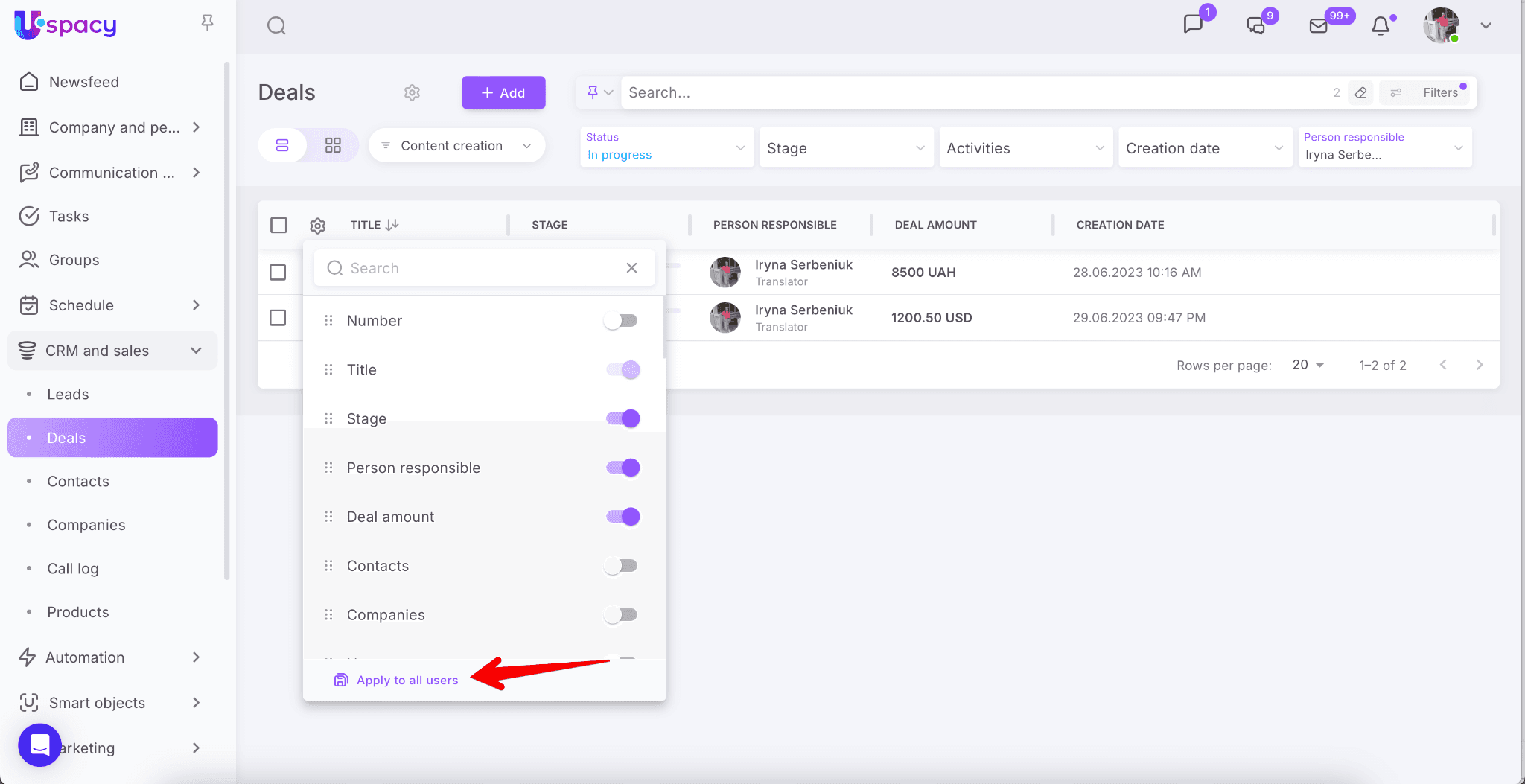Open Rows per page dropdown
Screen dimensions: 1525x784
1308,365
